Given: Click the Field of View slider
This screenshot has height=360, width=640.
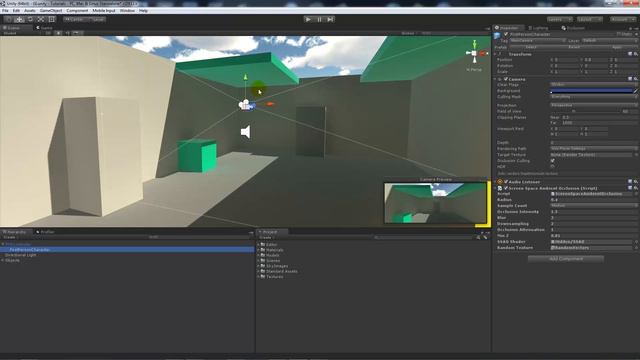Looking at the screenshot, I should point(584,111).
